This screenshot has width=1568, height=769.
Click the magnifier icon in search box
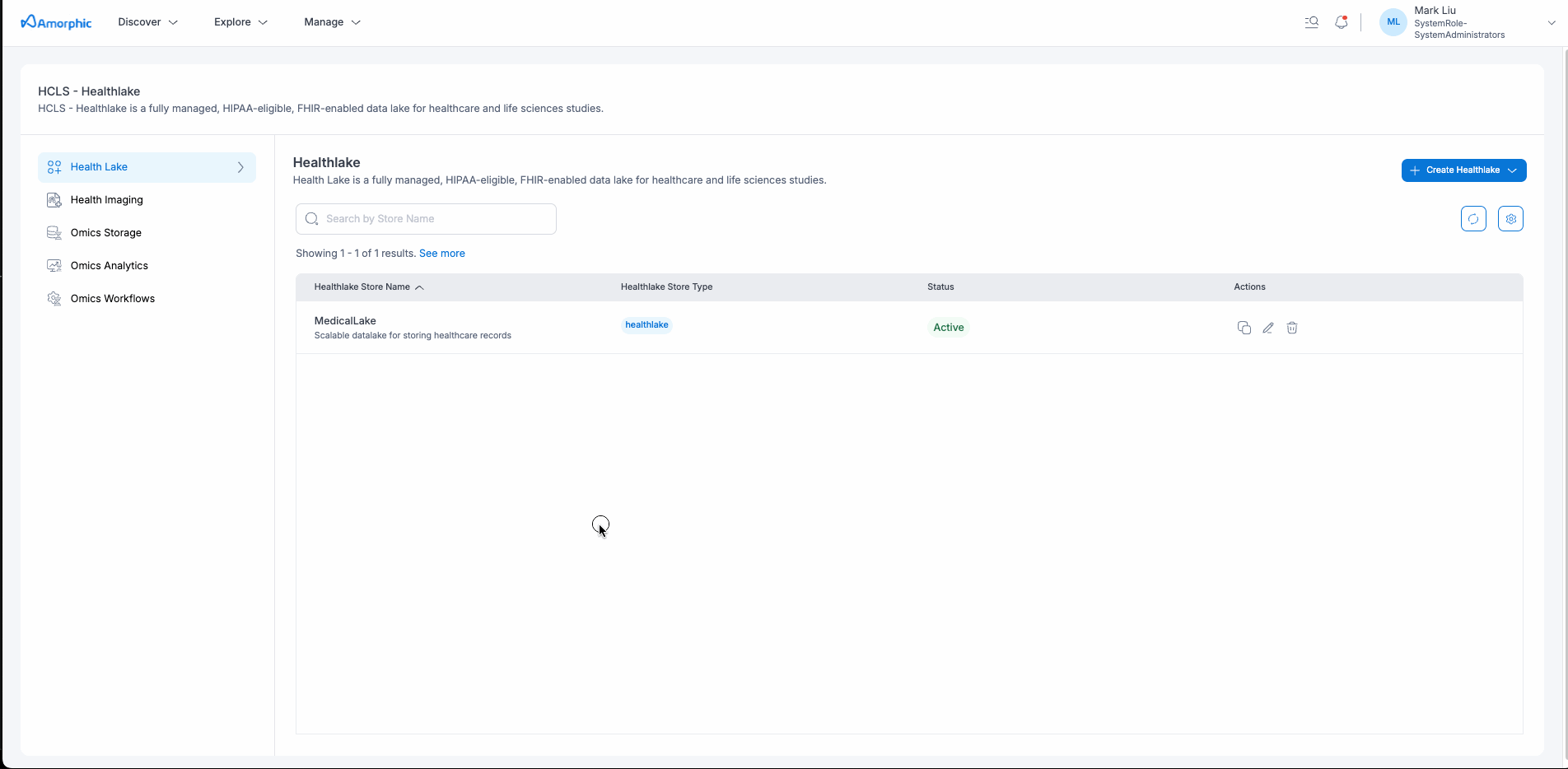(x=312, y=219)
